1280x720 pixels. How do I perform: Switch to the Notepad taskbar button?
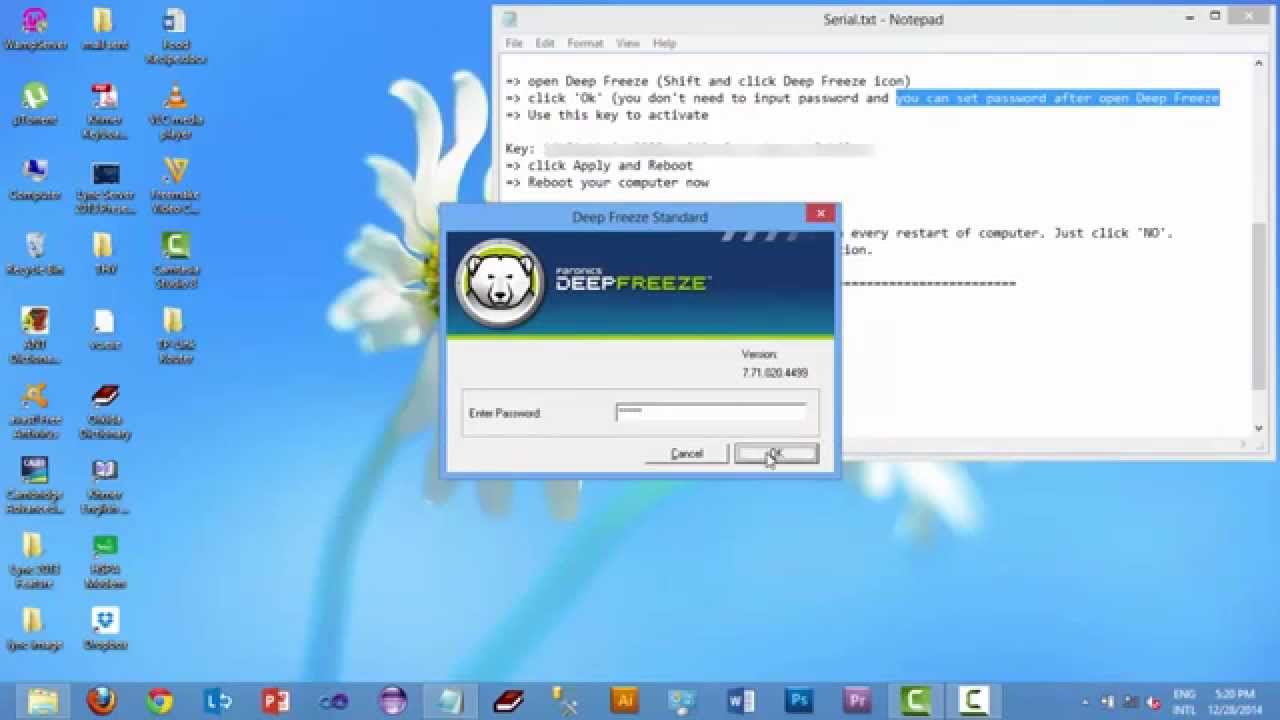click(450, 700)
